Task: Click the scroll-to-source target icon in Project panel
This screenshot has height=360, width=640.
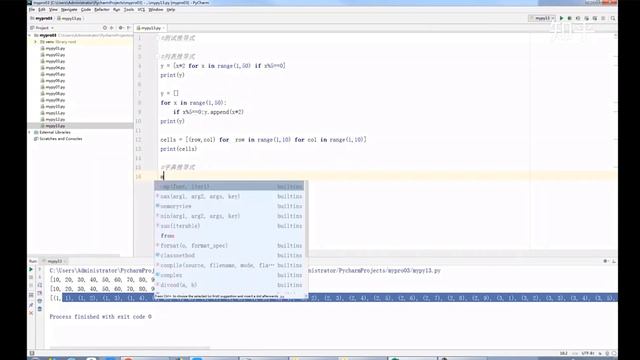Action: click(104, 28)
